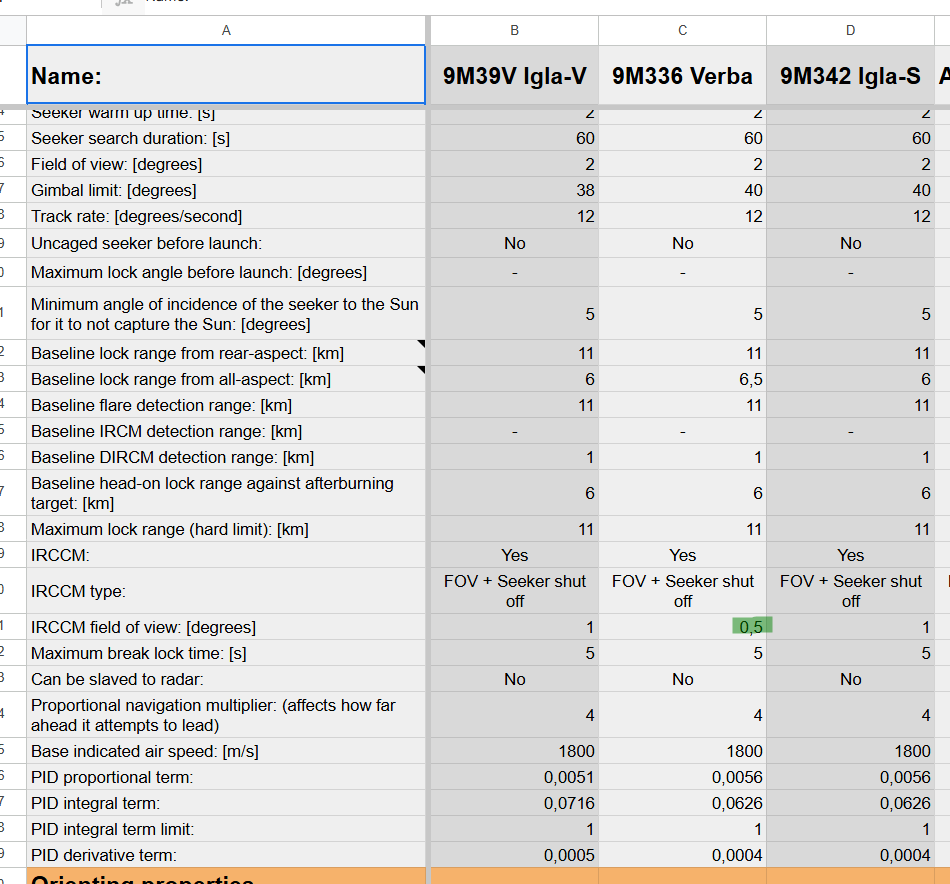Screen dimensions: 950x884
Task: Click "Uncaged seeker before launch:" label
Action: [147, 243]
